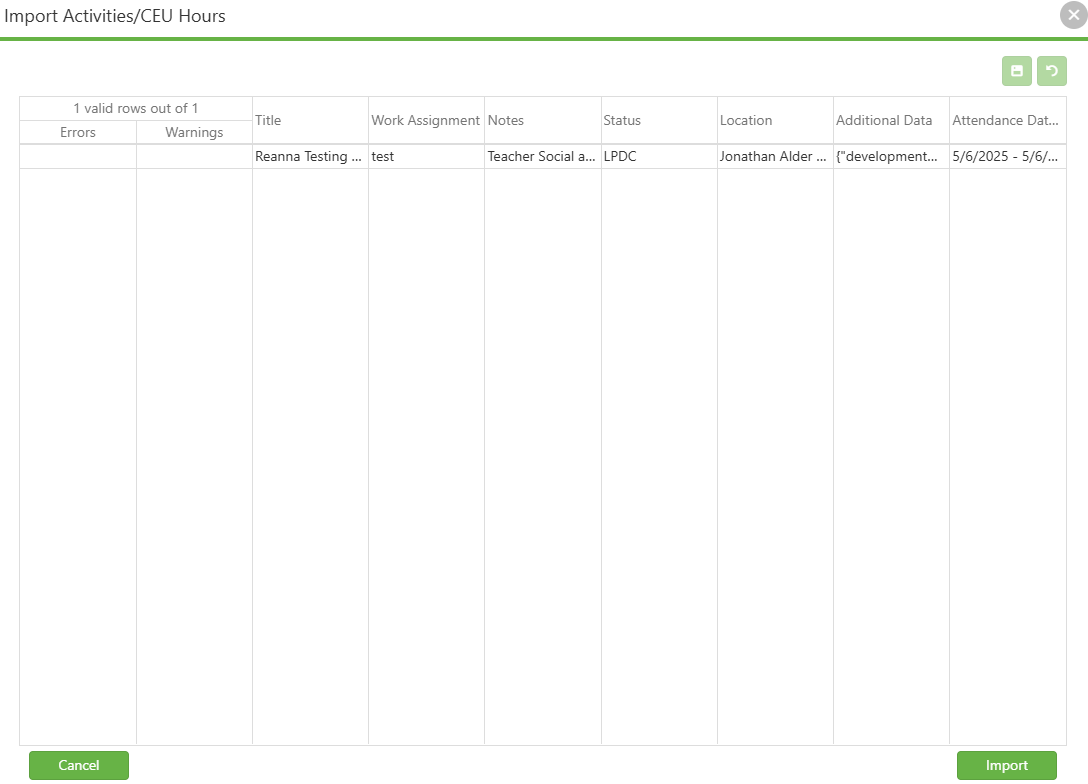Select the 'LPDC' status cell
The image size is (1088, 784).
658,156
